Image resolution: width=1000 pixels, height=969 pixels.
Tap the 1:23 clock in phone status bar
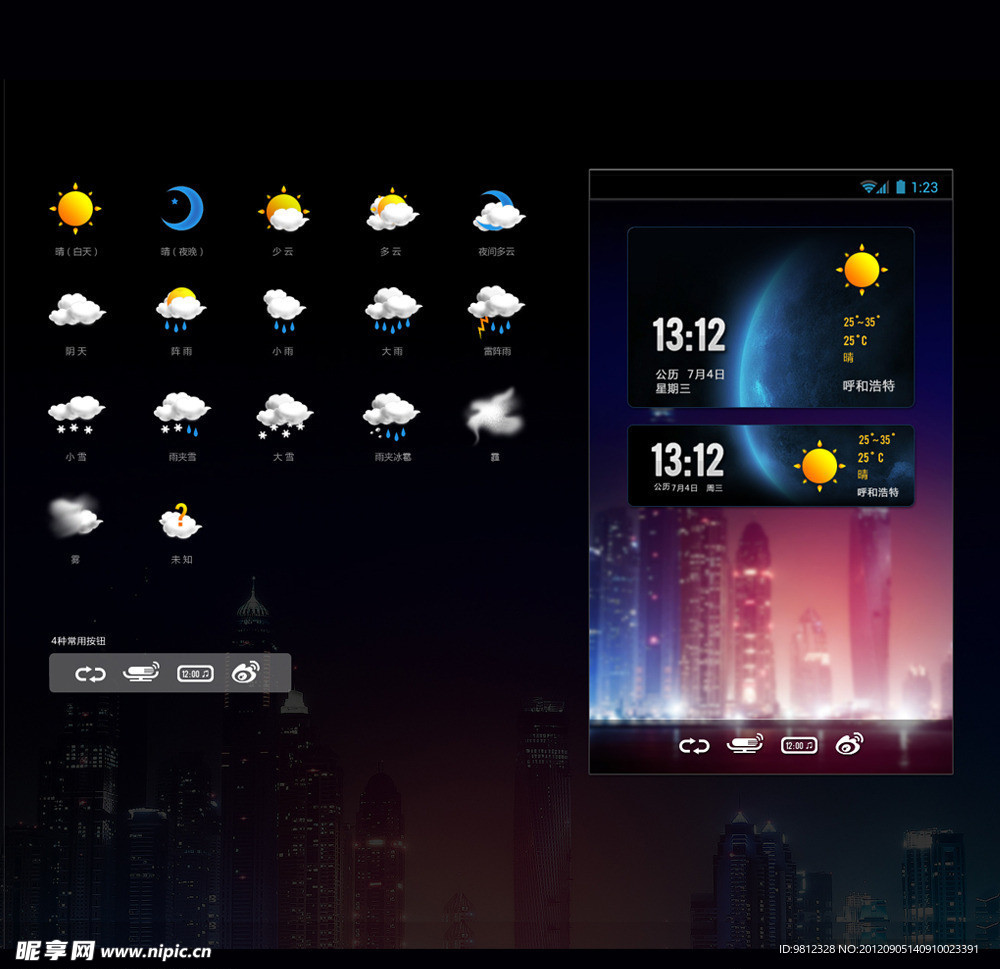(x=925, y=187)
